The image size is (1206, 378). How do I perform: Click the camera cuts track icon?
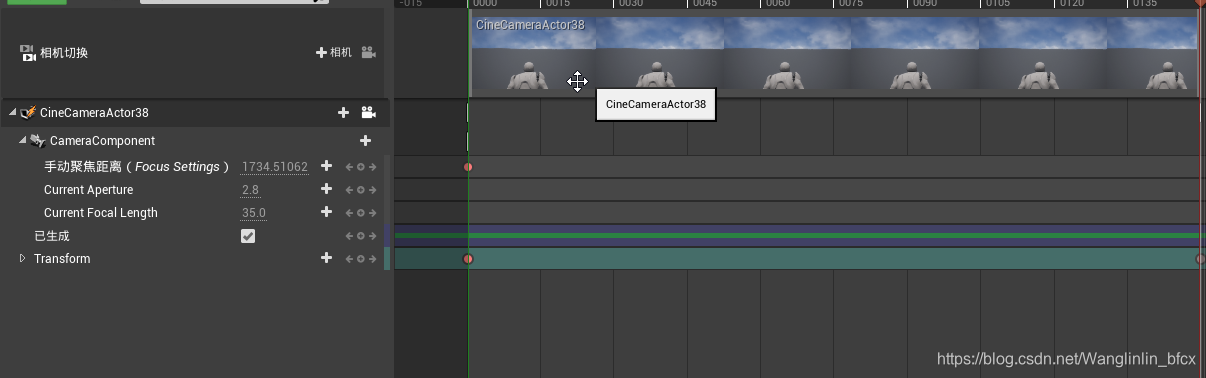click(x=28, y=52)
